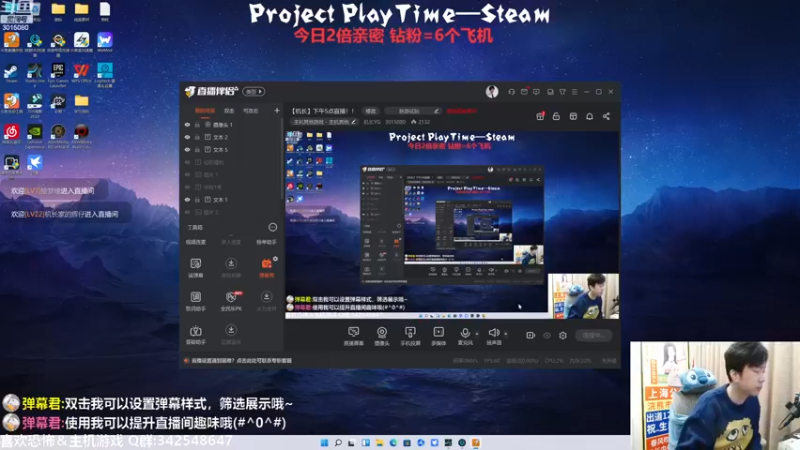Toggle lock on 文本 1 source
Viewport: 800px width, 450px height.
coord(197,199)
